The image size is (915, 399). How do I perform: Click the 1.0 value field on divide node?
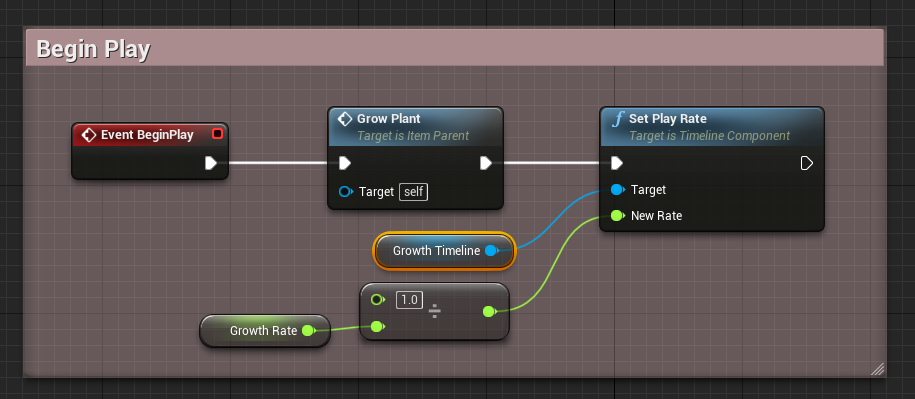click(x=410, y=300)
